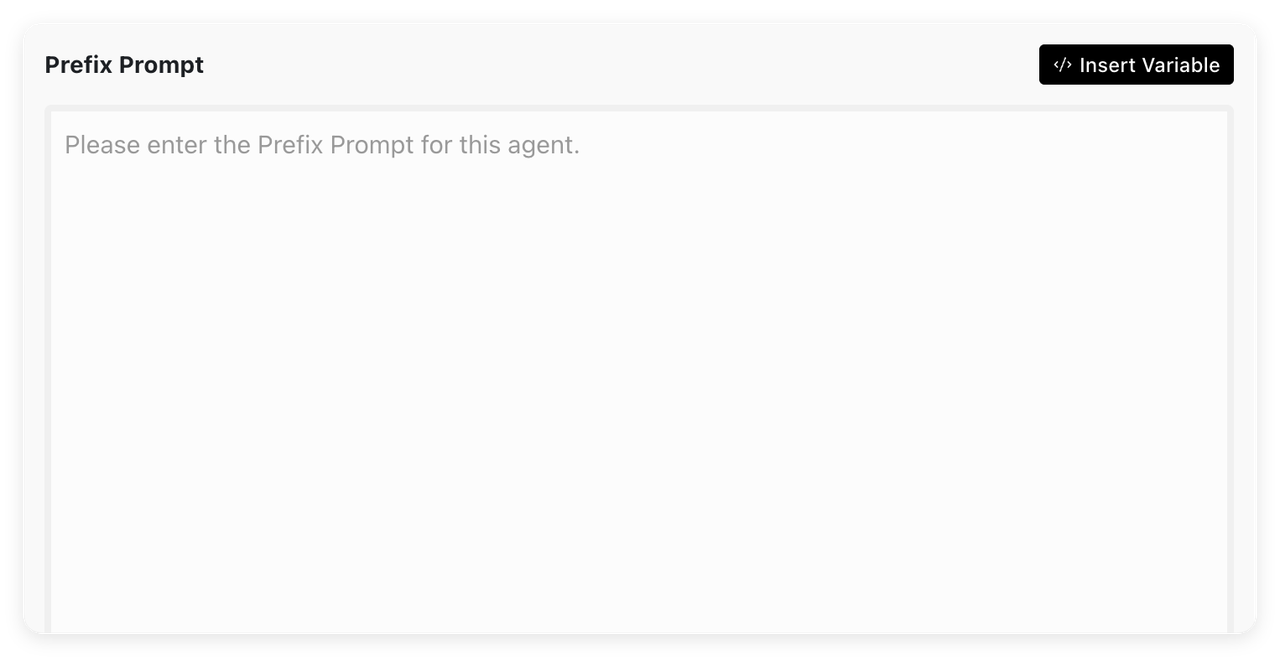The image size is (1280, 657).
Task: Open the variable inserter via the black button
Action: [1136, 65]
